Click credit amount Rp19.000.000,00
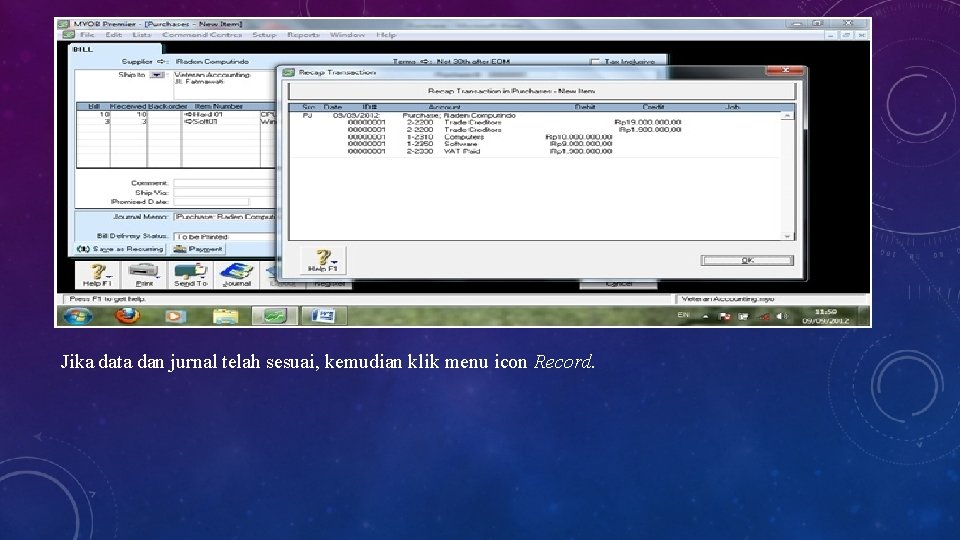 tap(648, 122)
